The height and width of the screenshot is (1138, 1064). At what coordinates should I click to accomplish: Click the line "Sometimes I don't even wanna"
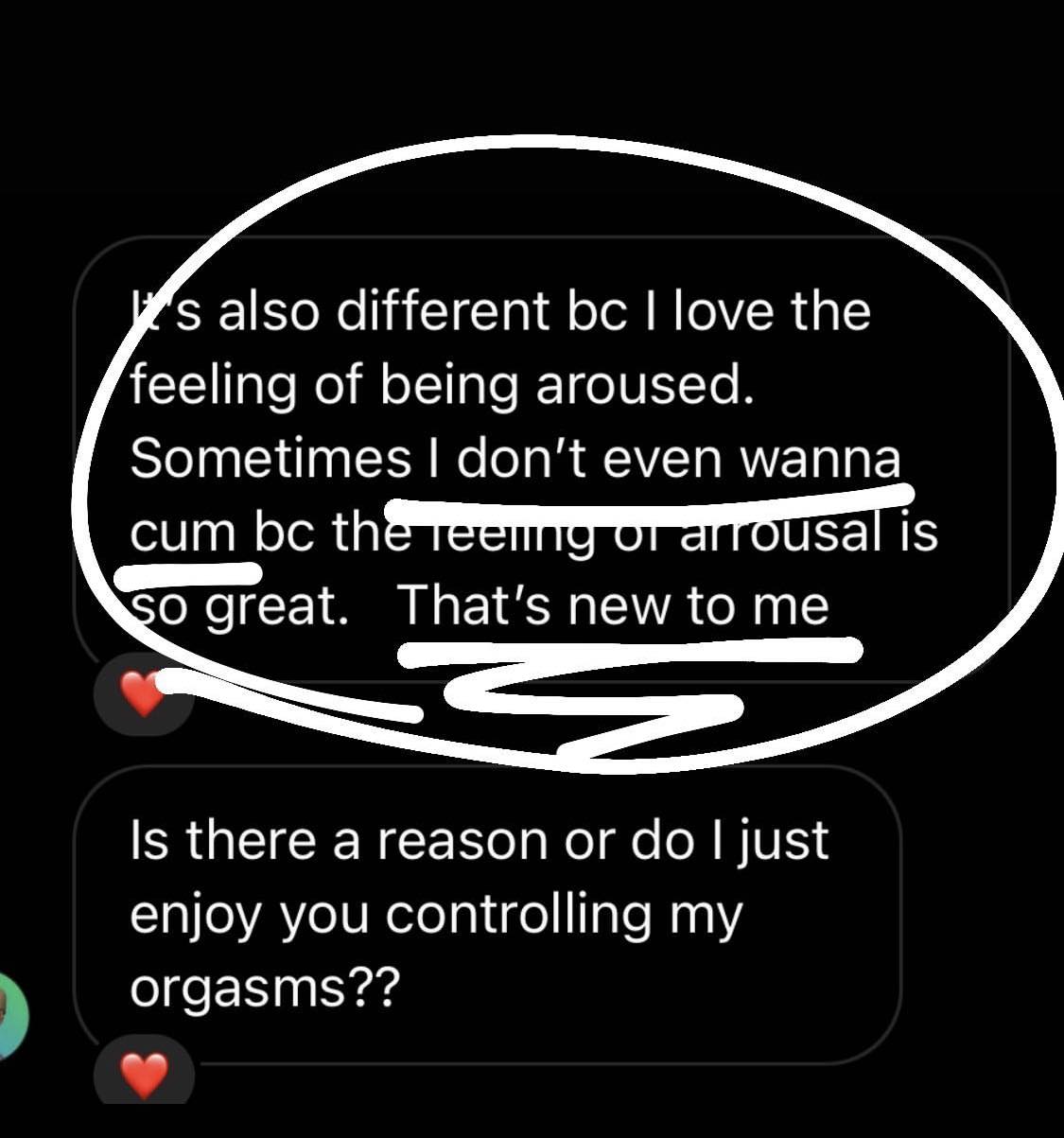click(x=515, y=460)
